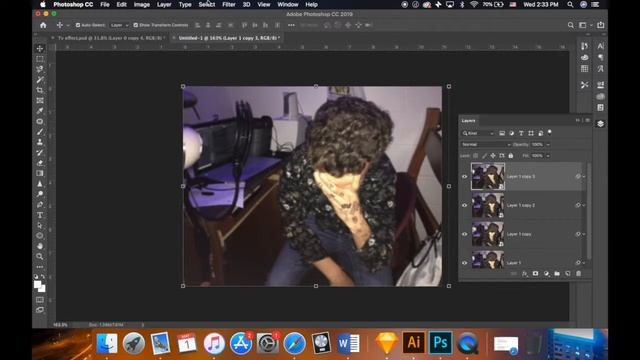This screenshot has height=360, width=640.
Task: Expand smart filters of Layer 1 copy 2
Action: 584,205
